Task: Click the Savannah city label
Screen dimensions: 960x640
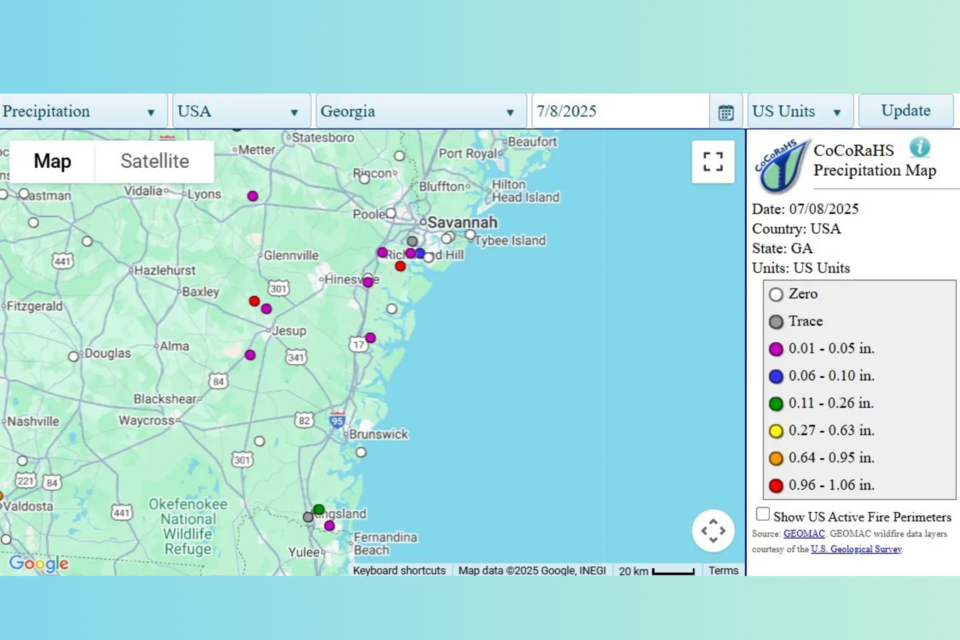Action: [462, 222]
